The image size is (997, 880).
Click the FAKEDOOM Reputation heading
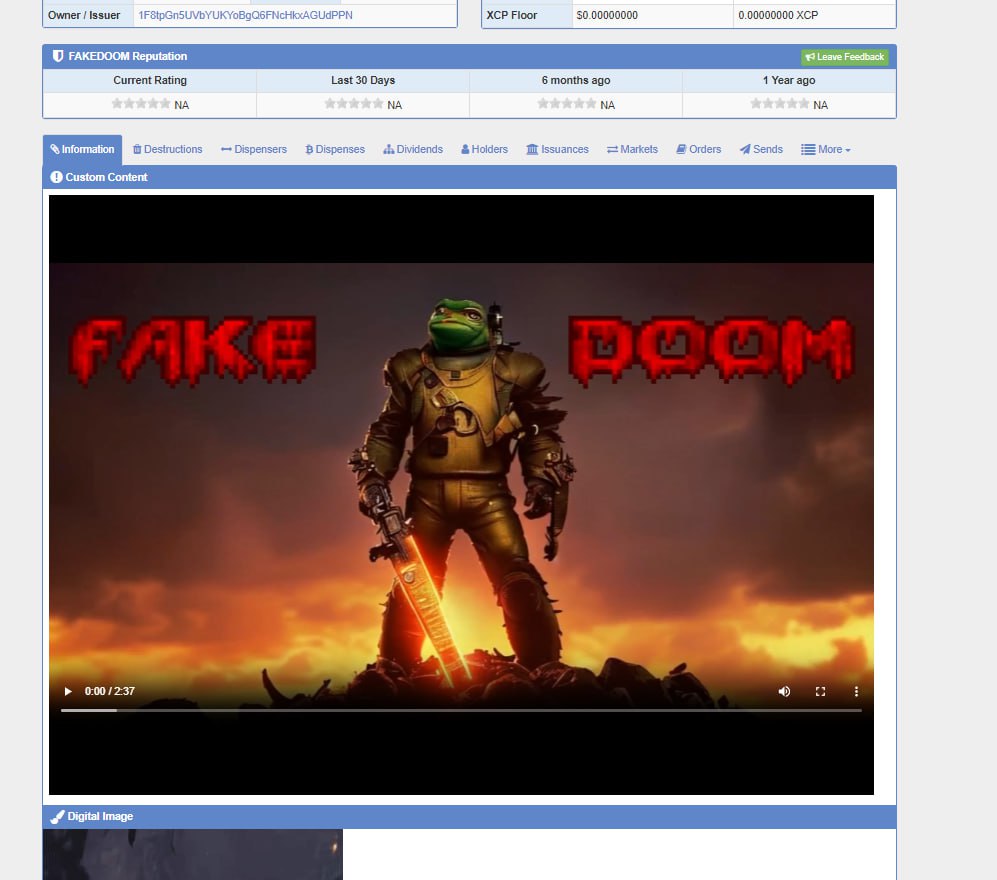coord(128,56)
